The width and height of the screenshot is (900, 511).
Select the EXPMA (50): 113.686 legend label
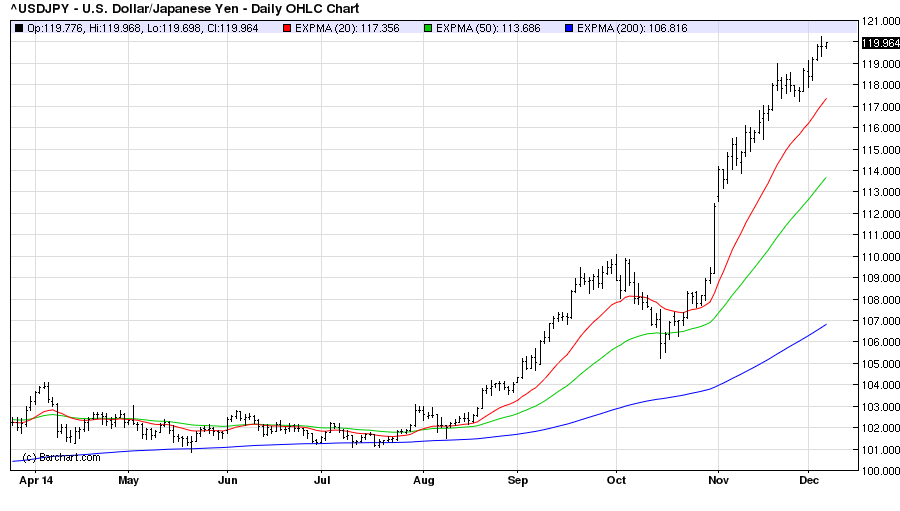(x=489, y=28)
